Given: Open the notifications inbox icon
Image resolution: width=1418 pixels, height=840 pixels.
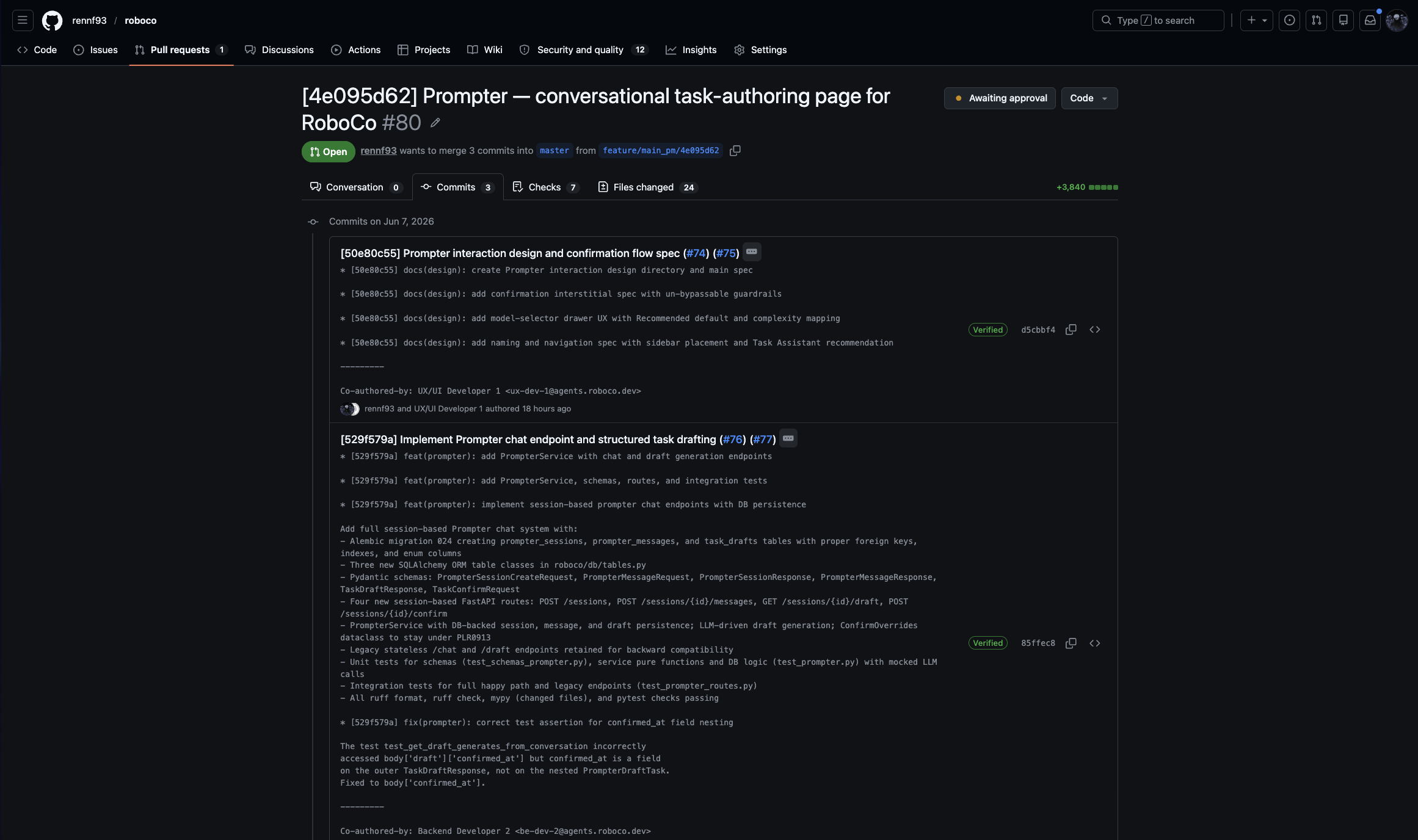Looking at the screenshot, I should [x=1370, y=20].
